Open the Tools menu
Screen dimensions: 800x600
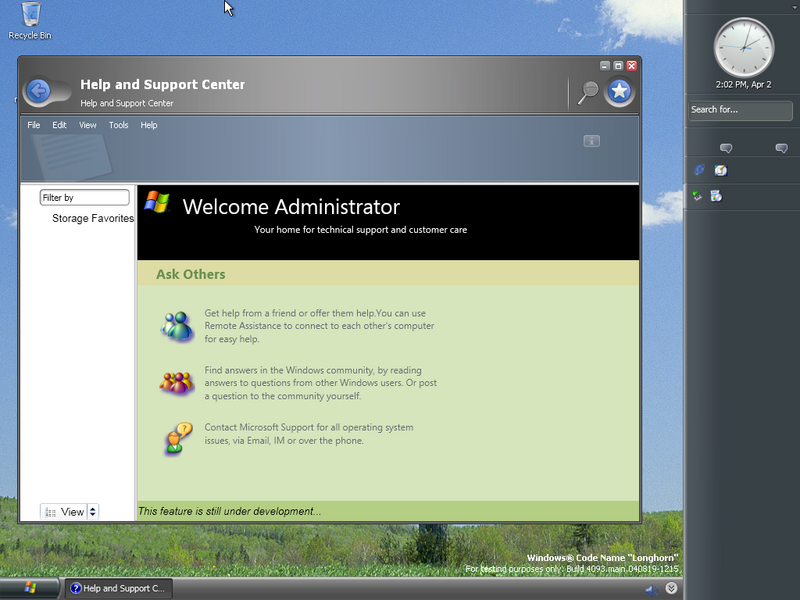118,125
